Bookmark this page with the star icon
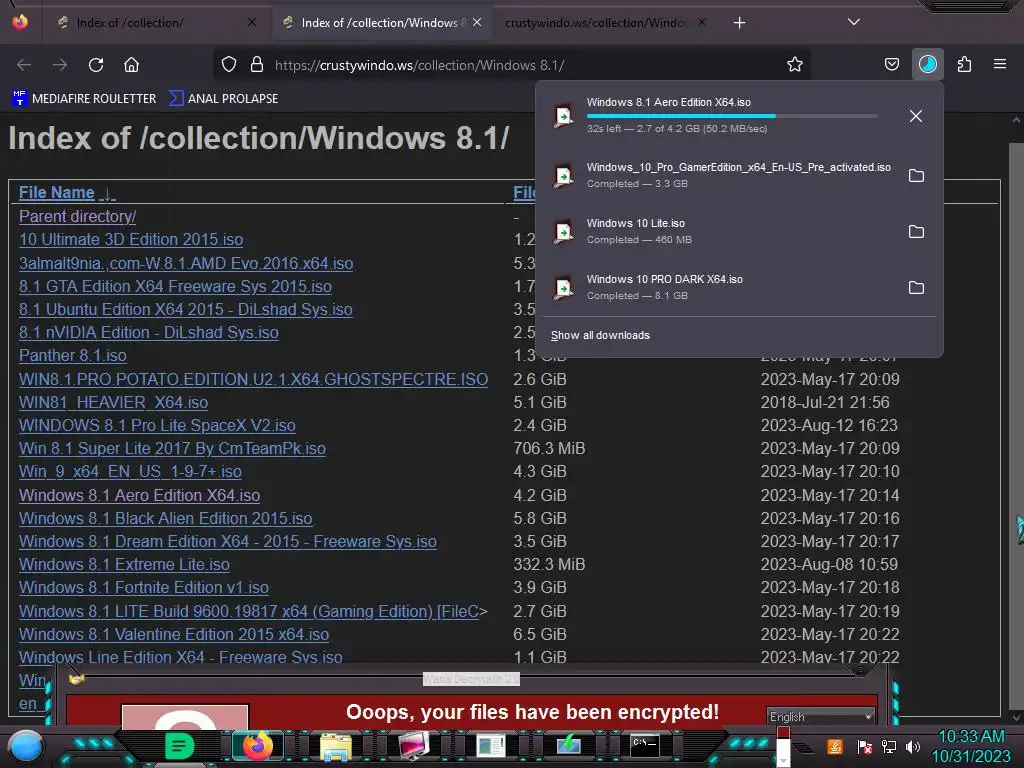 coord(794,65)
